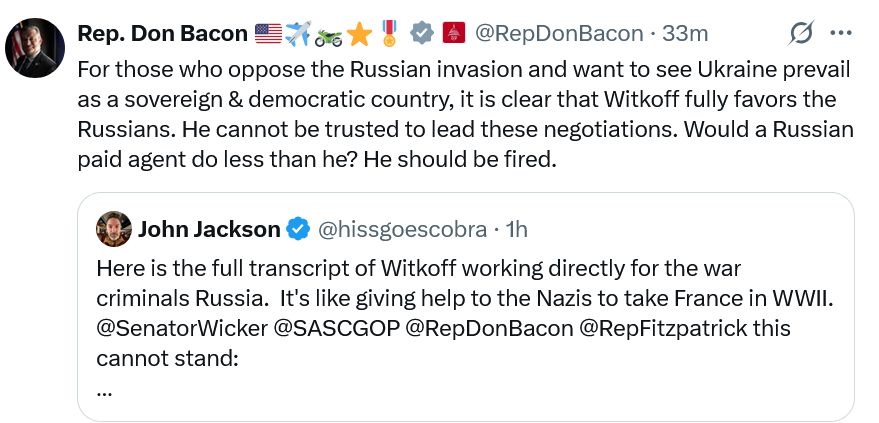The width and height of the screenshot is (879, 423).
Task: Click Rep. Don Bacon's profile avatar
Action: coord(36,48)
